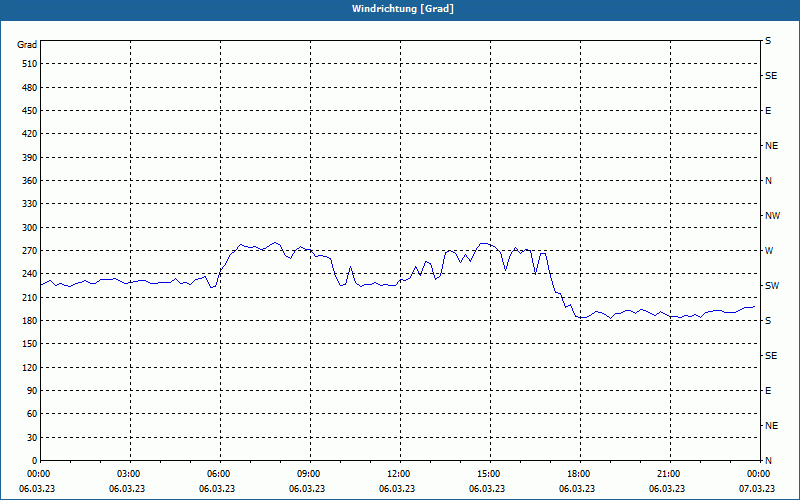Click the 21:00 time label

click(668, 474)
